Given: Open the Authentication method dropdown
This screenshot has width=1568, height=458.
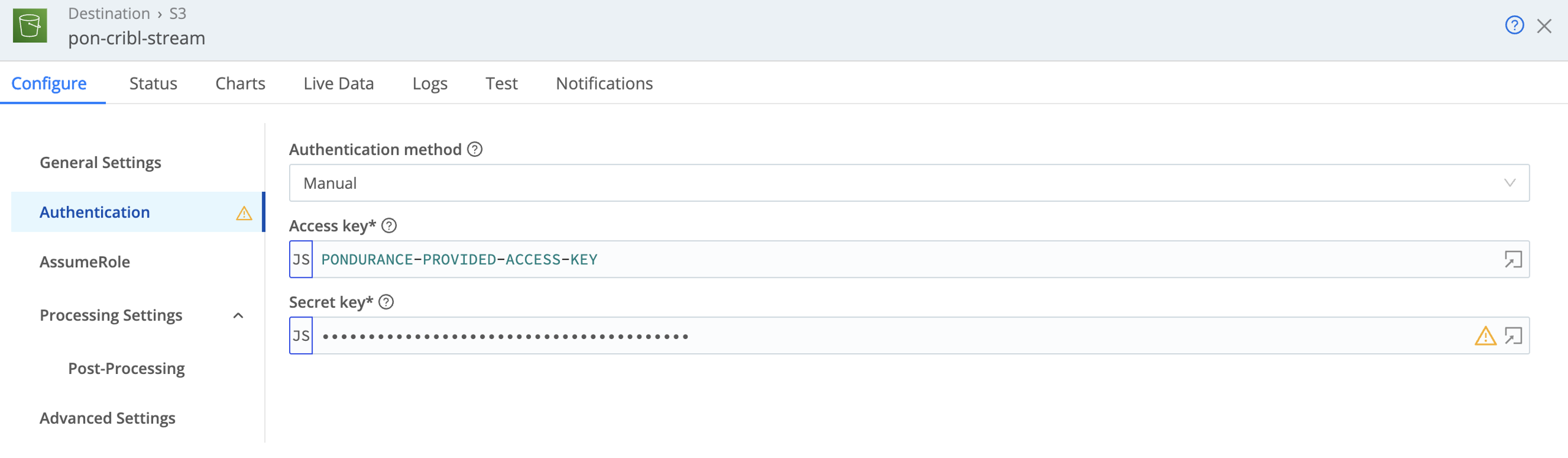Looking at the screenshot, I should 909,183.
